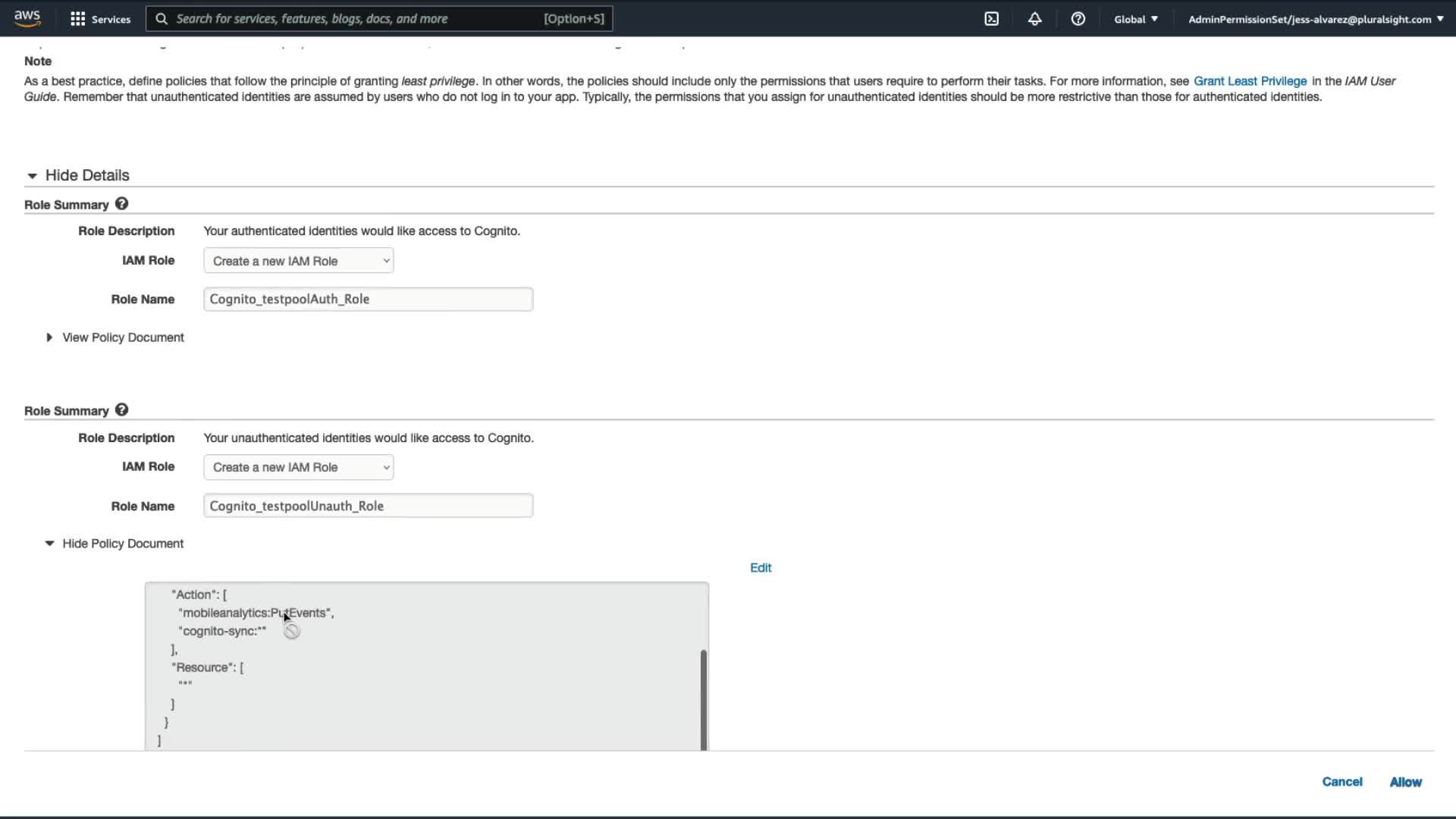
Task: Click help icon beside first Role Summary
Action: point(121,204)
